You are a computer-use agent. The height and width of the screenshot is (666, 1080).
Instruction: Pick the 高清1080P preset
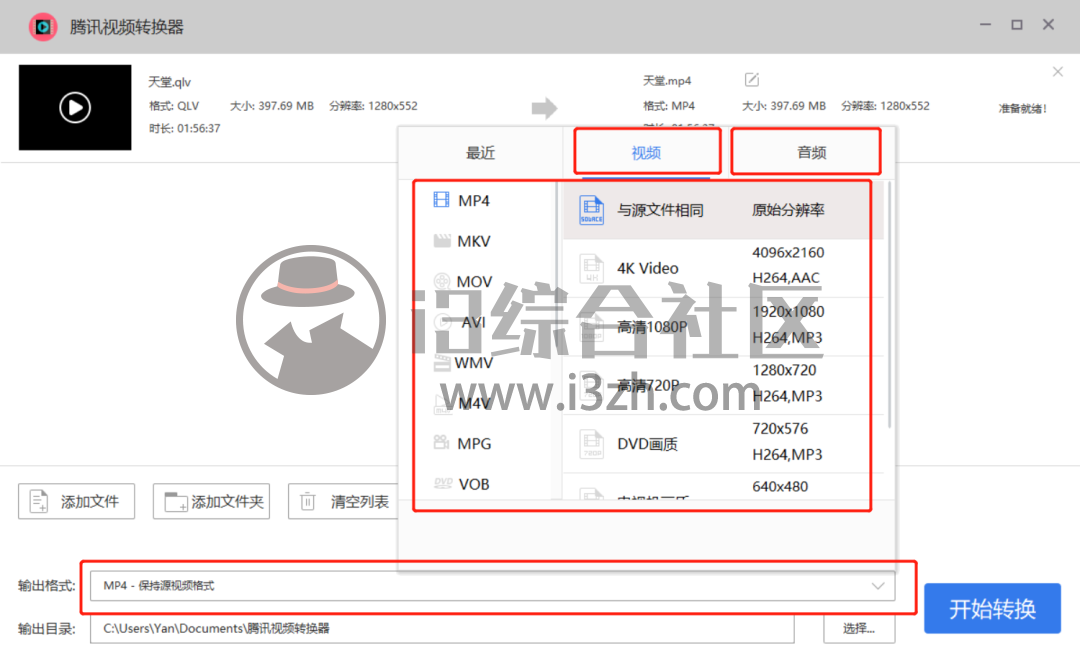(x=723, y=326)
